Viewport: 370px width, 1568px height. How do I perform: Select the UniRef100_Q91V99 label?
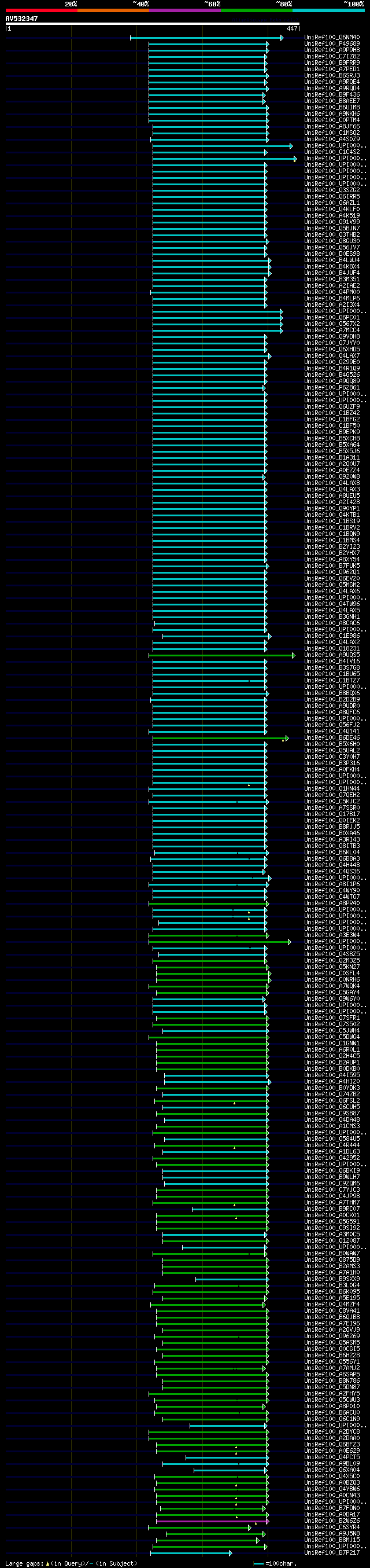332,222
